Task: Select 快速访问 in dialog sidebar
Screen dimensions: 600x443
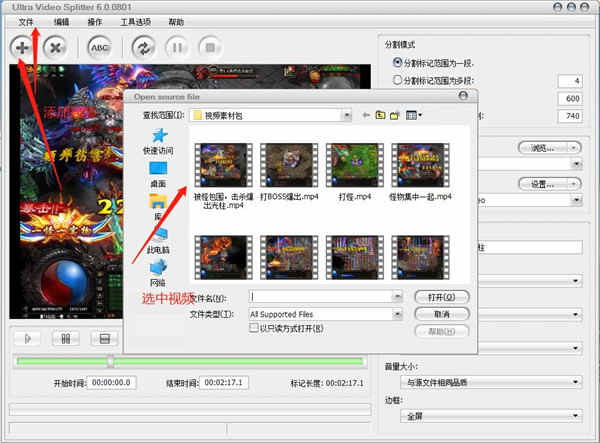Action: pyautogui.click(x=158, y=142)
